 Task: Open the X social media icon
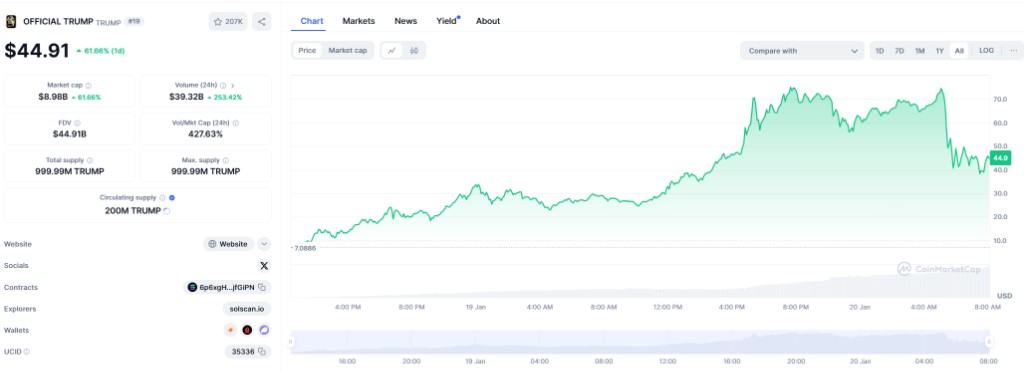pos(264,266)
